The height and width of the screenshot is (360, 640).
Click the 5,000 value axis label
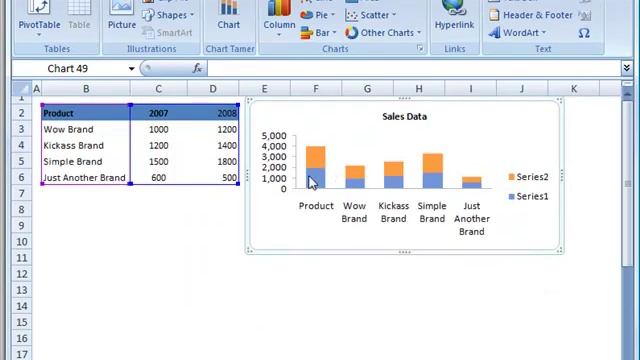[274, 136]
